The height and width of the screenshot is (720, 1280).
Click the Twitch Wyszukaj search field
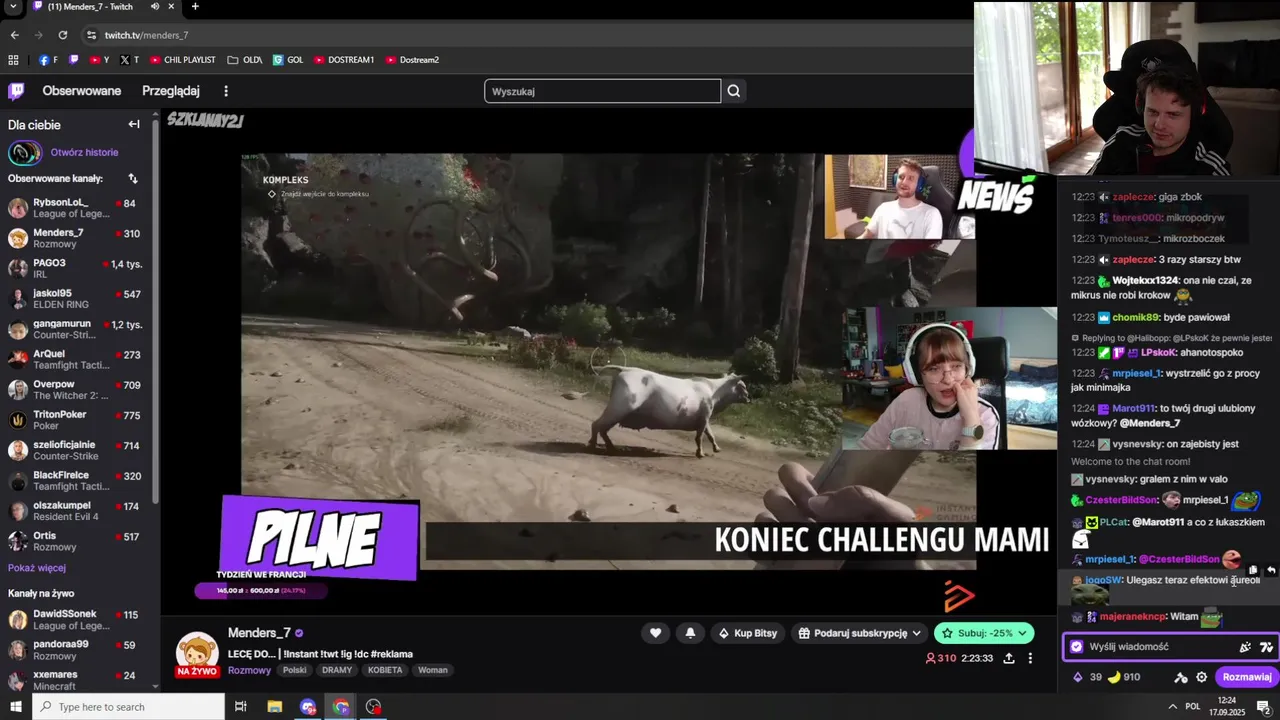tap(602, 91)
